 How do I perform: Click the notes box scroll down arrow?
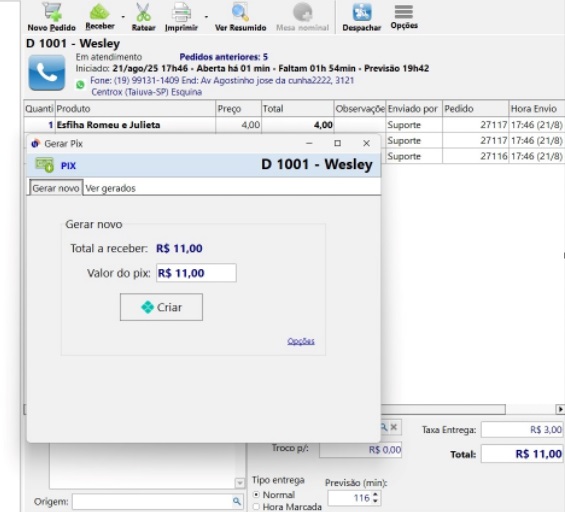click(x=239, y=483)
